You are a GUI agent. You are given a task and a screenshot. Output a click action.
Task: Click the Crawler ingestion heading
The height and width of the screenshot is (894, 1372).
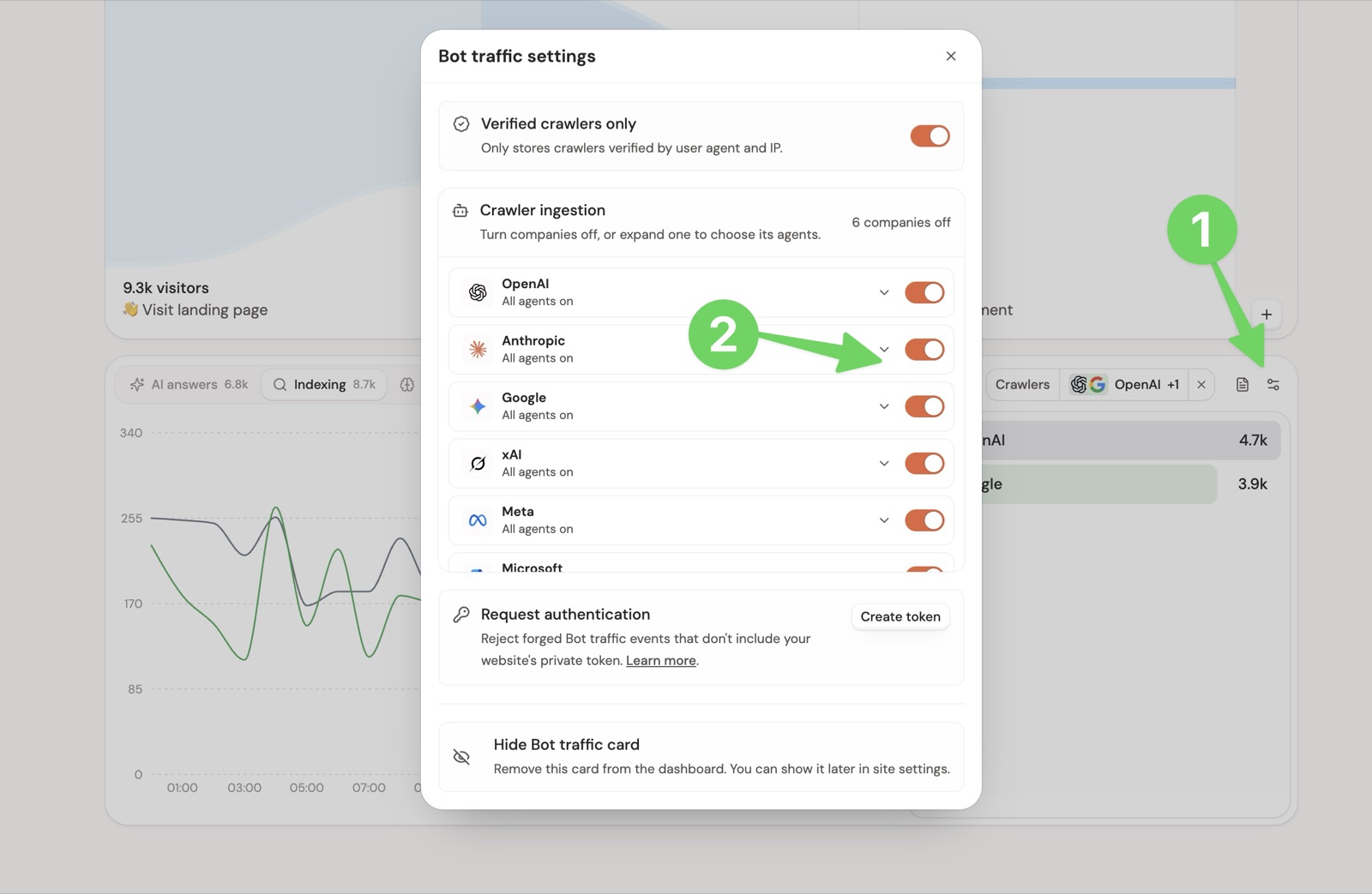pyautogui.click(x=542, y=211)
